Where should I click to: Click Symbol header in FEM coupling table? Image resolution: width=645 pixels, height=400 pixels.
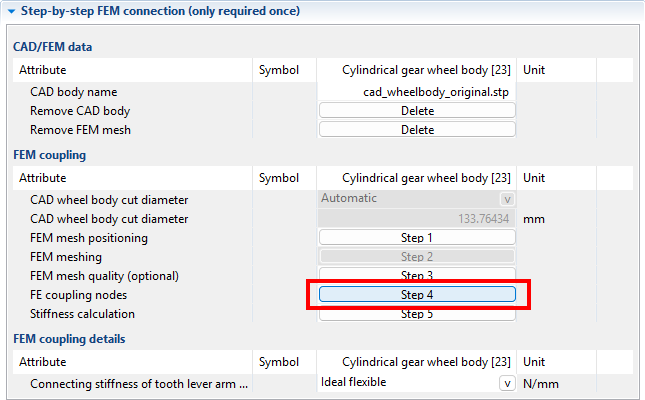tap(278, 178)
